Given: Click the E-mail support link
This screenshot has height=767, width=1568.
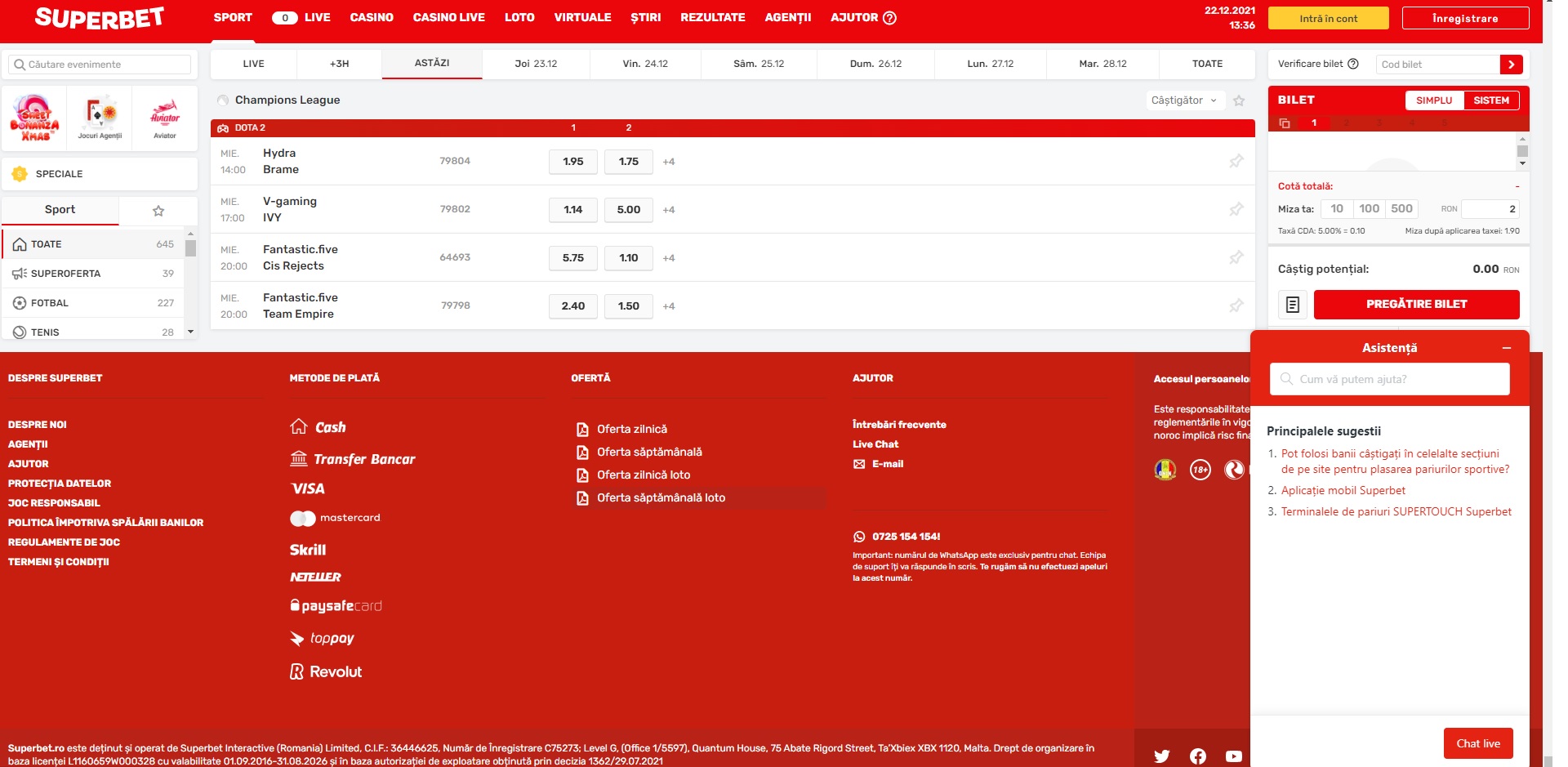Looking at the screenshot, I should pyautogui.click(x=878, y=464).
